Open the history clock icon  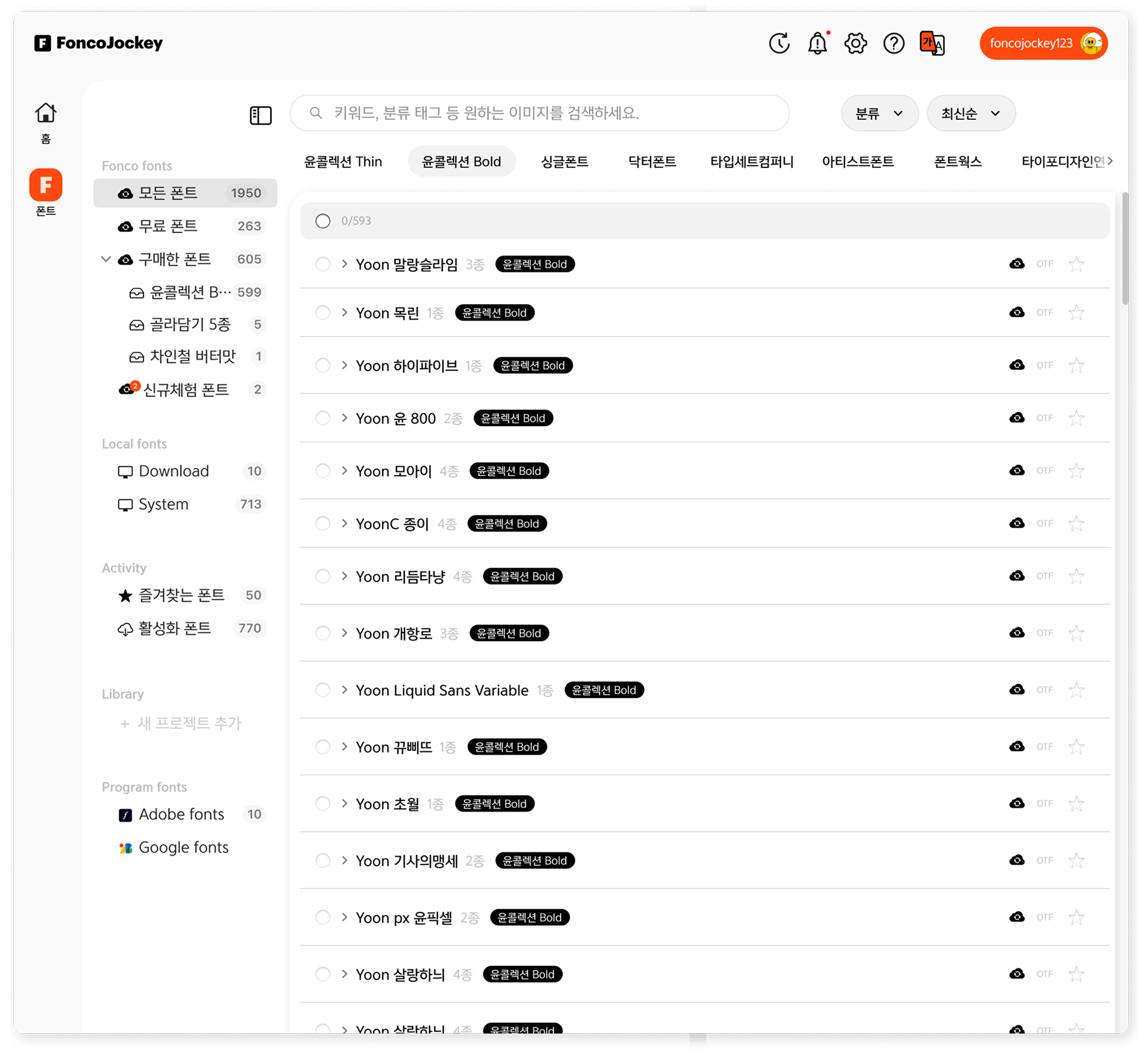coord(779,43)
